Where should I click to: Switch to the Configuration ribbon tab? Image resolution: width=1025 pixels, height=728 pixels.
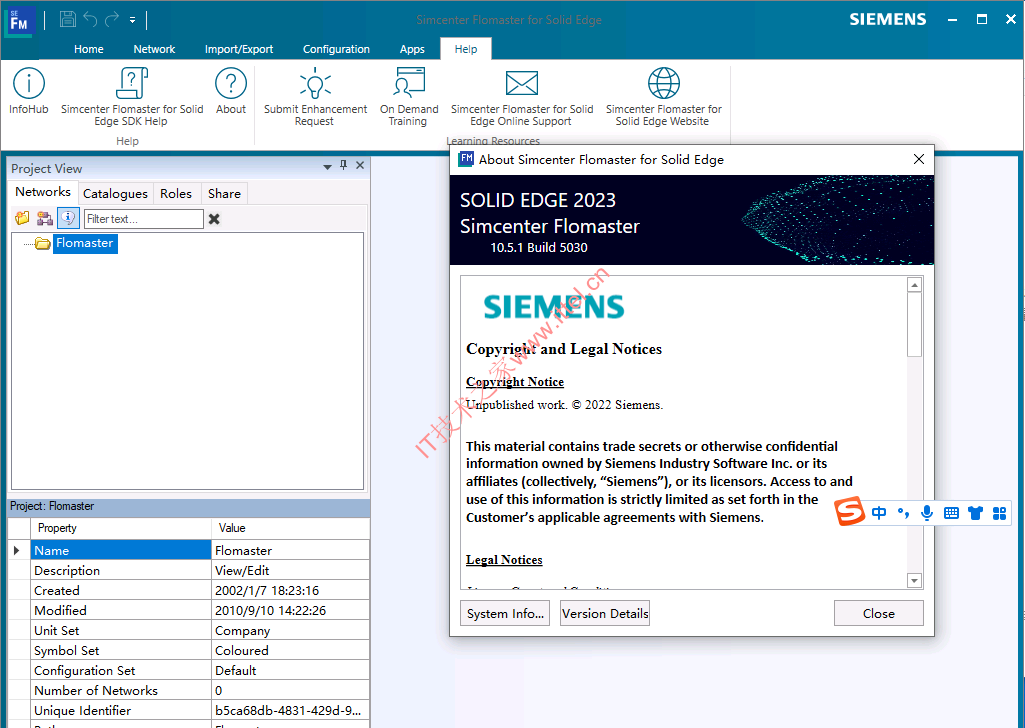(x=336, y=49)
